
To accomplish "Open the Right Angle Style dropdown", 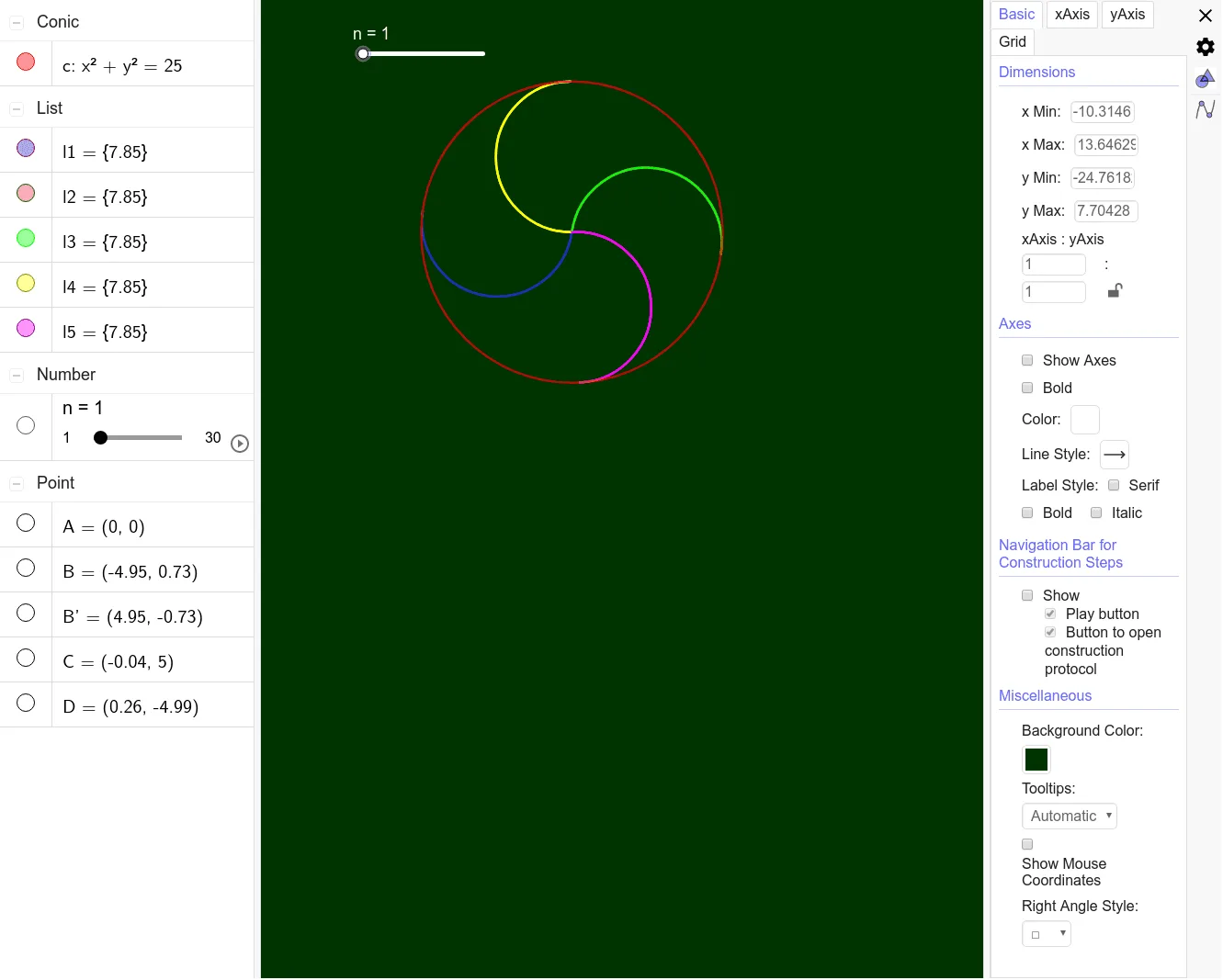I will [x=1047, y=934].
